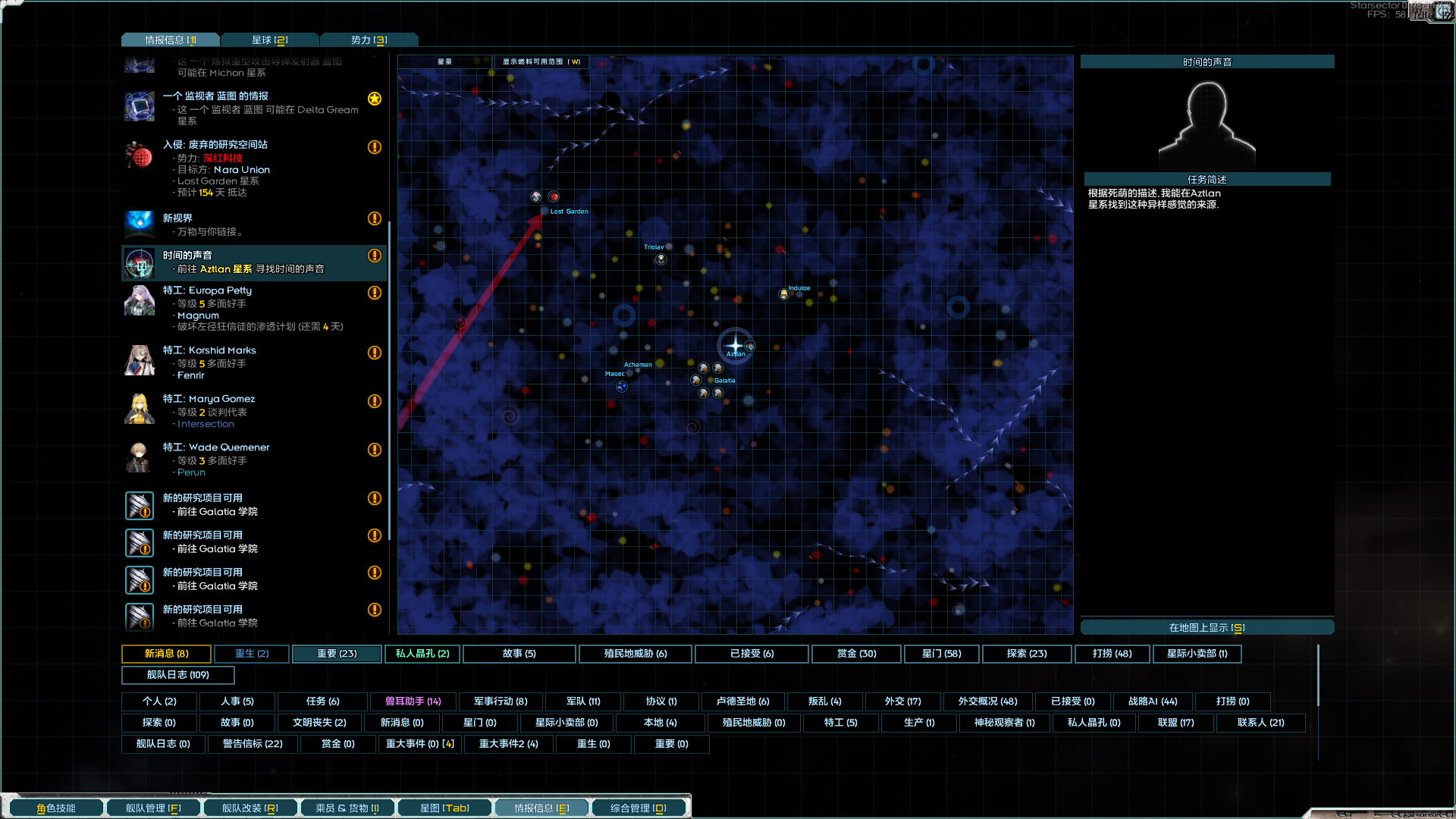Click the 星景 map mode button
The height and width of the screenshot is (819, 1456).
[x=444, y=61]
